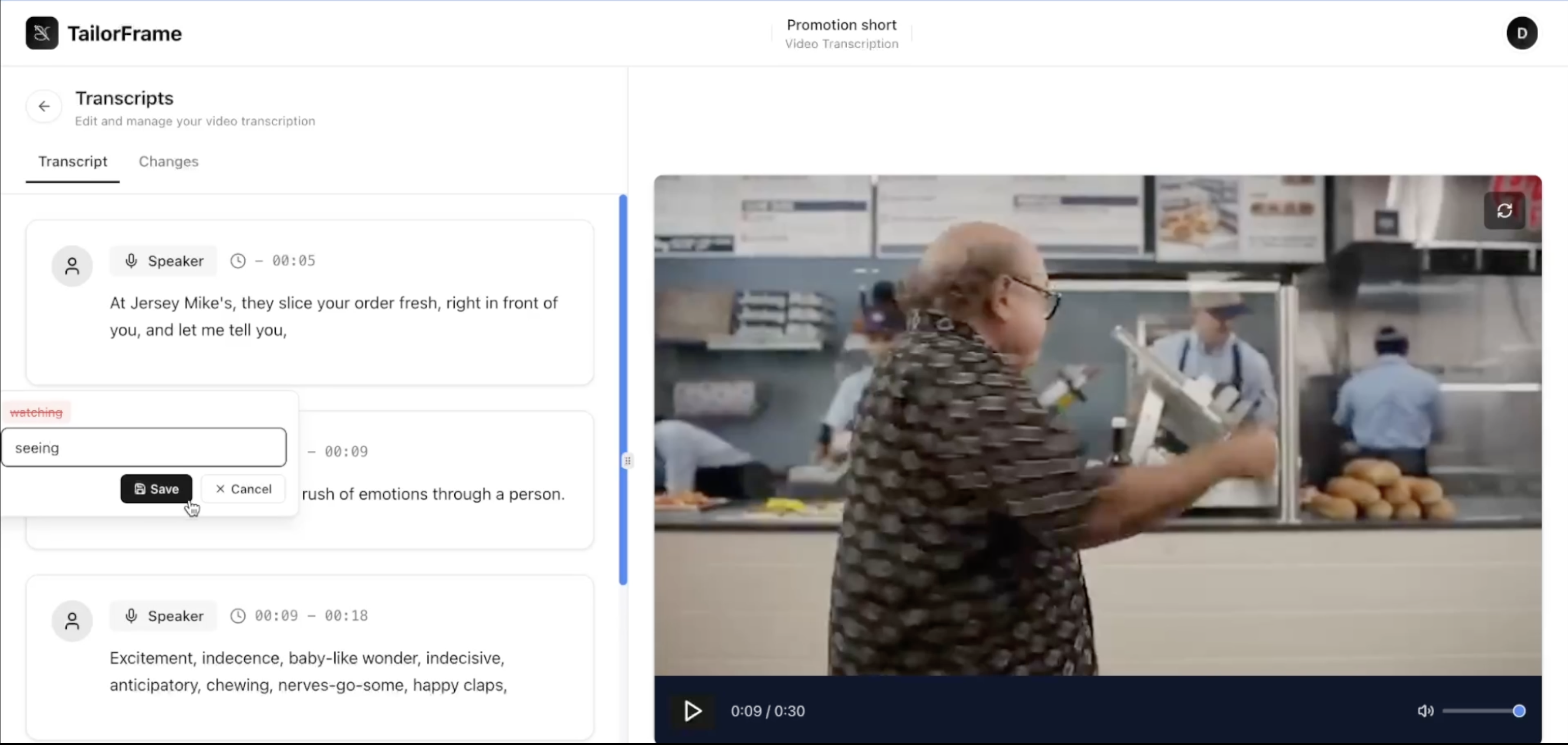
Task: Click the first Speaker label tag
Action: 163,261
